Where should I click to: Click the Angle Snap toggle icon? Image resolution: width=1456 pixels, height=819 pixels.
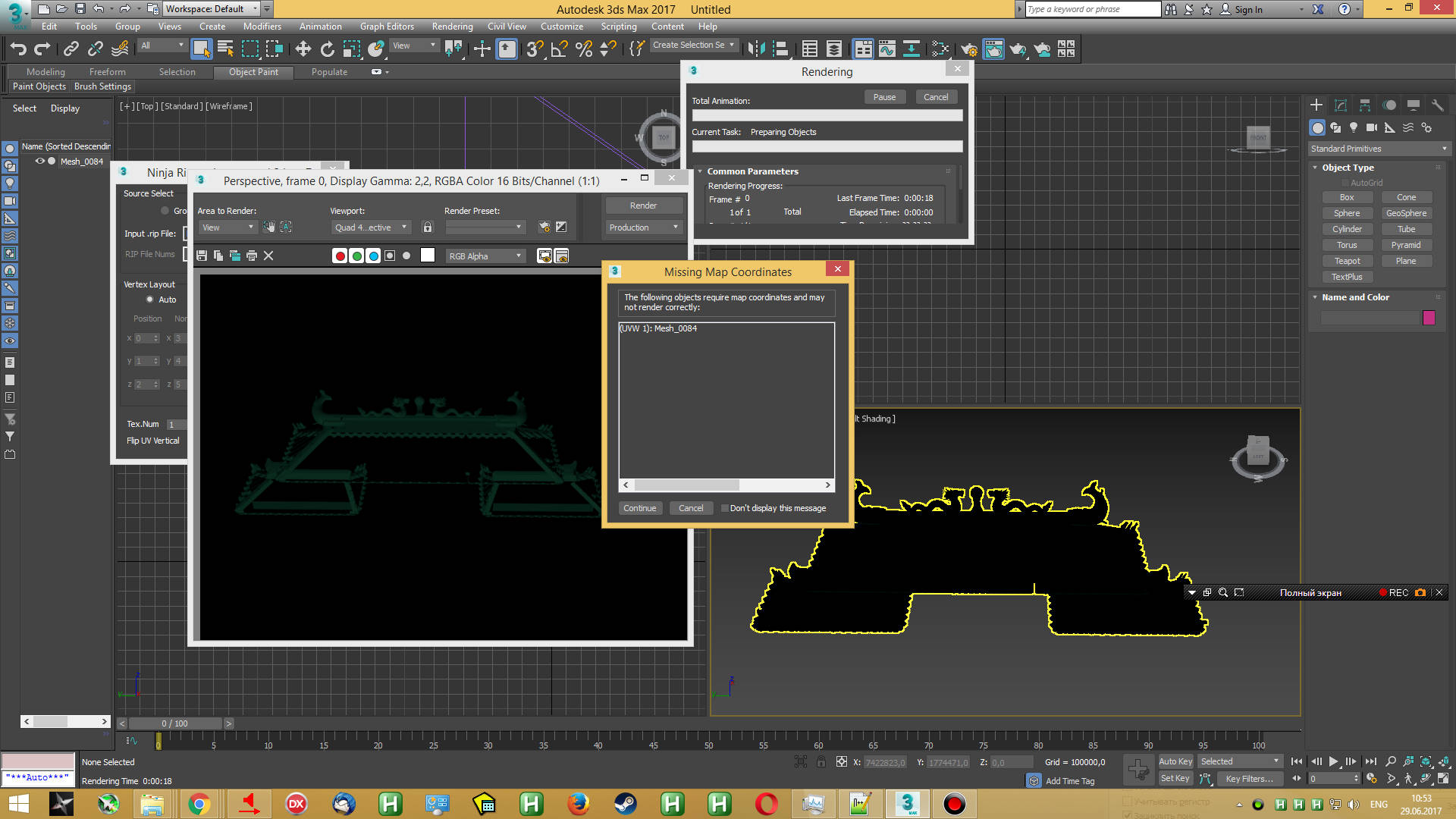coord(560,49)
